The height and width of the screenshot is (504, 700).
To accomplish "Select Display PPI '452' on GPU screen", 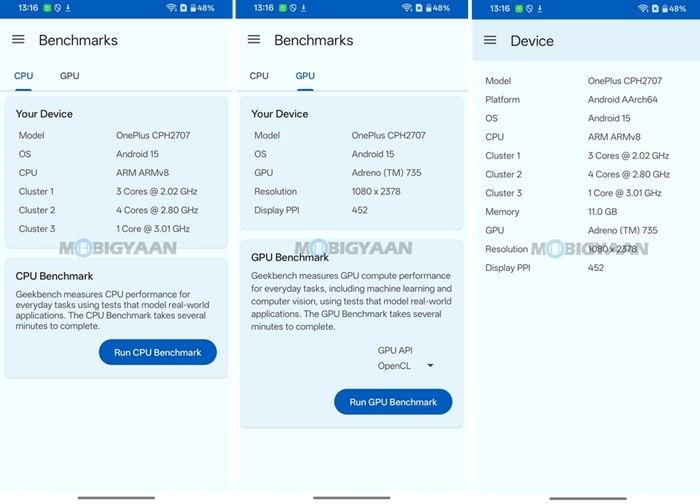I will click(359, 210).
